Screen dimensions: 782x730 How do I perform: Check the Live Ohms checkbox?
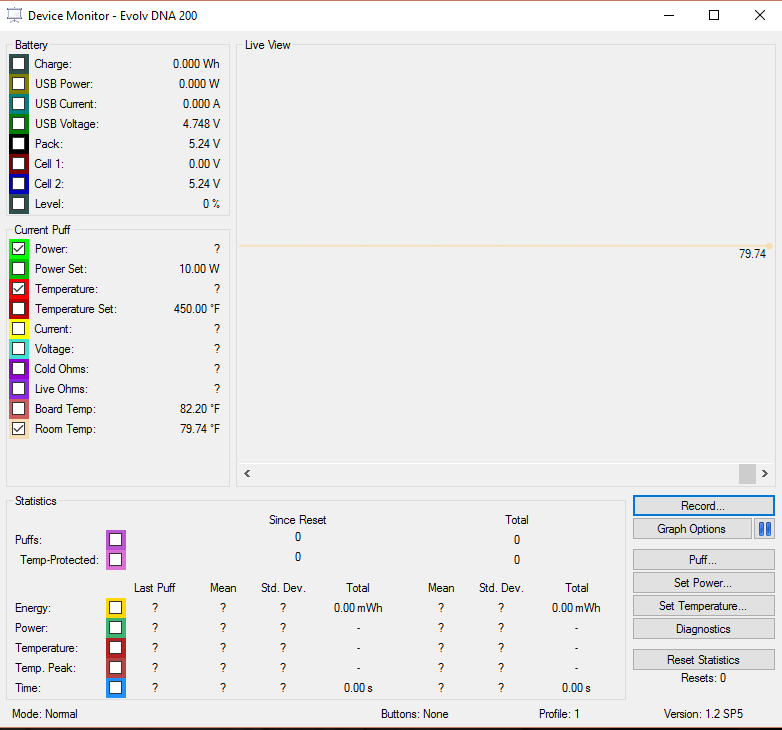(x=19, y=389)
